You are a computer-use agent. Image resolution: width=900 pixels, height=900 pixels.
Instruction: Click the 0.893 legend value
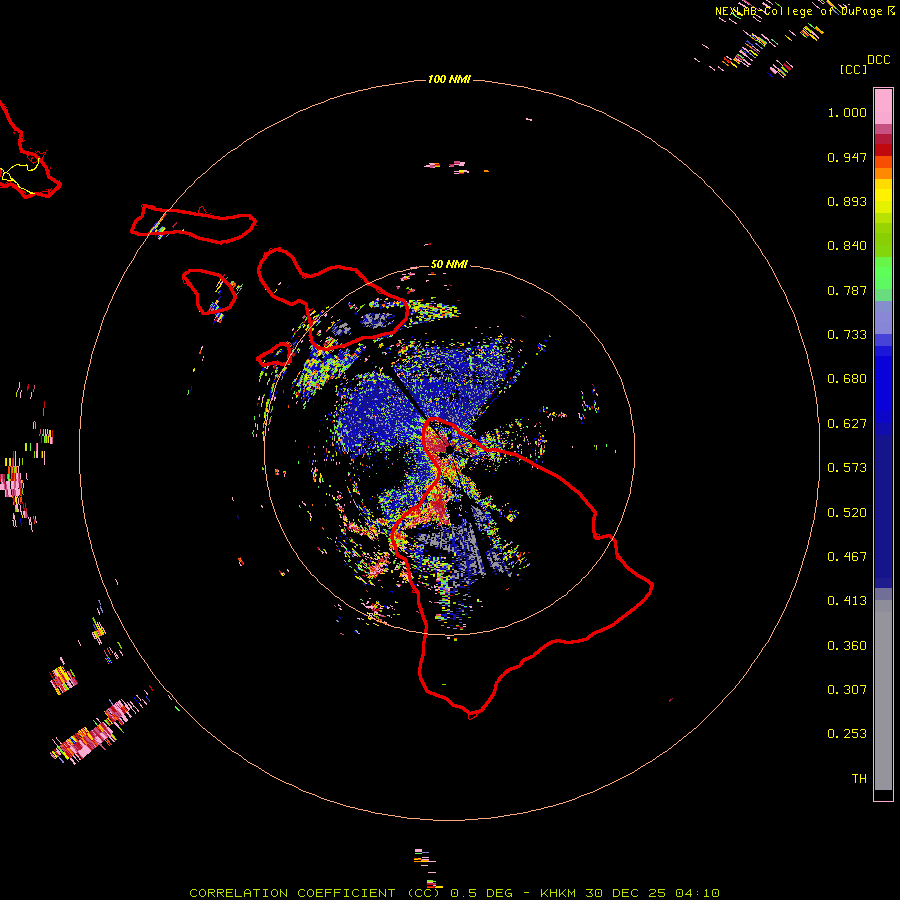[x=847, y=201]
